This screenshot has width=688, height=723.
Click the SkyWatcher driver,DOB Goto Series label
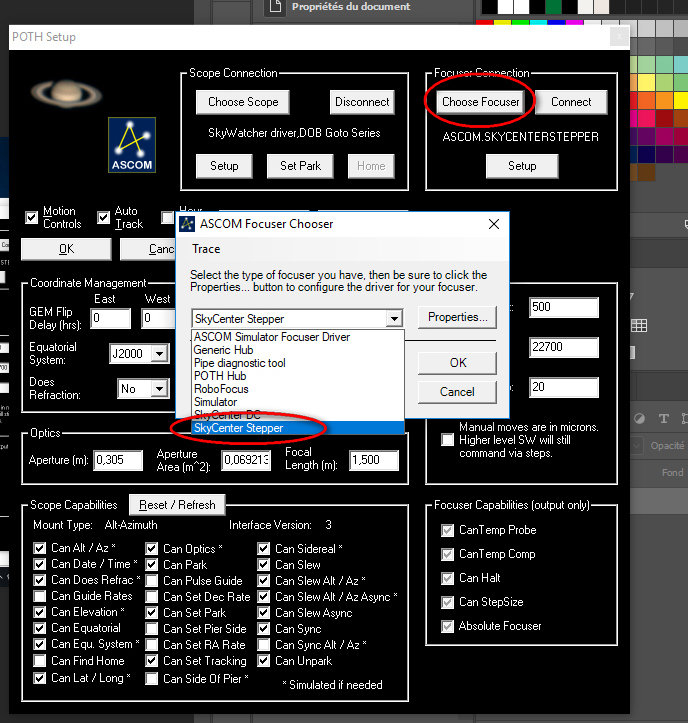pyautogui.click(x=294, y=133)
